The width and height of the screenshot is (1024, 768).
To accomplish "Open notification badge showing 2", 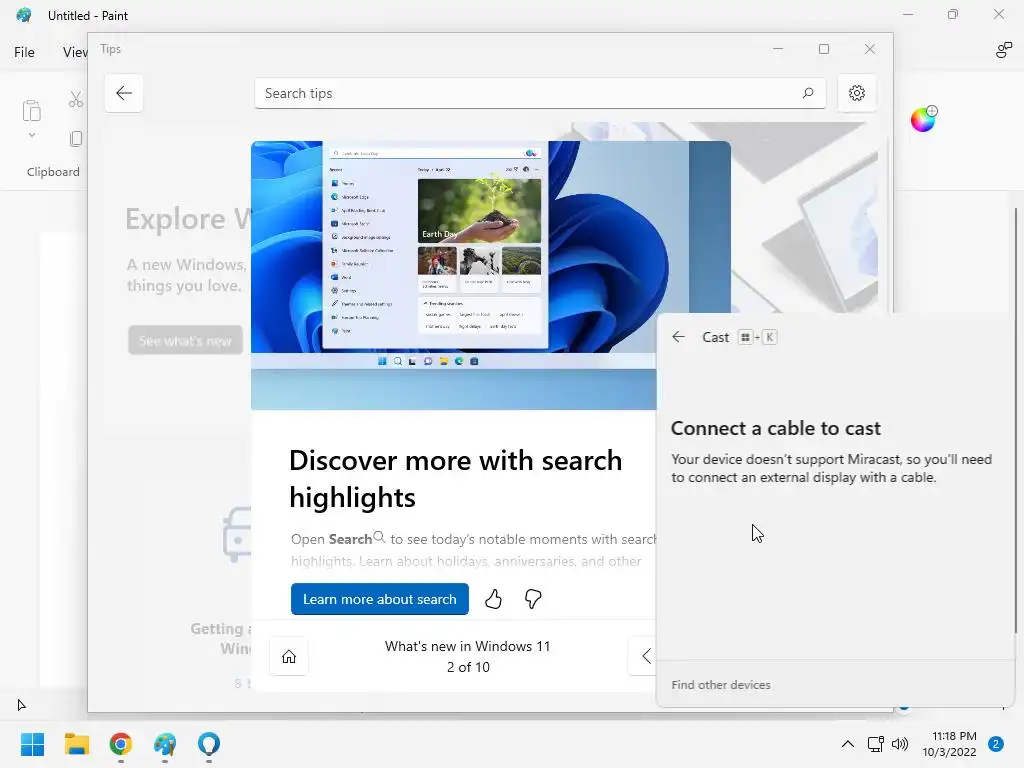I will coord(996,744).
